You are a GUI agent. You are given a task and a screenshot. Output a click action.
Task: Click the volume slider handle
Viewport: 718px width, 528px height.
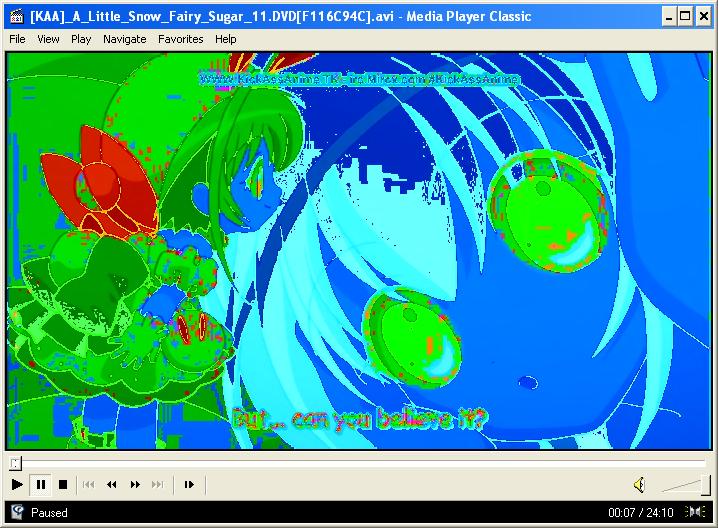[706, 485]
